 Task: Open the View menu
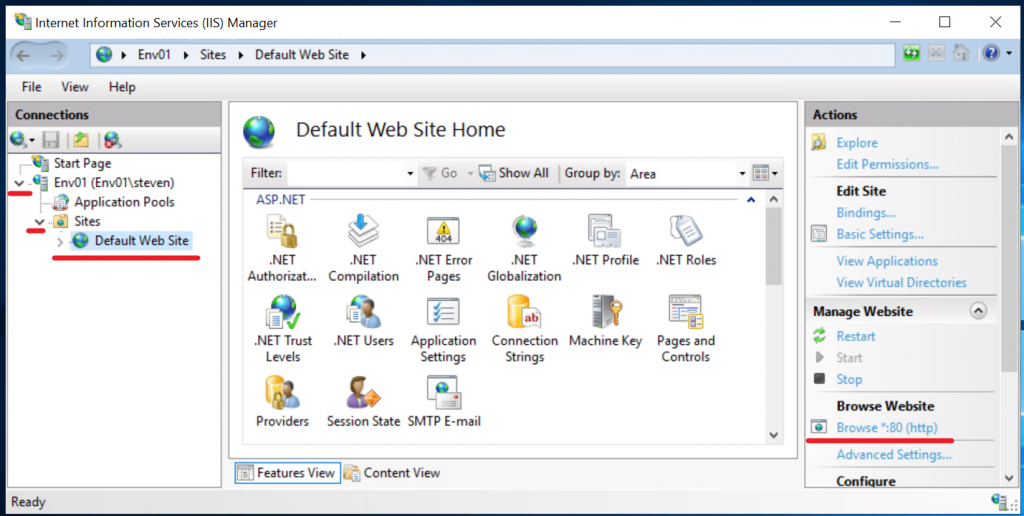[x=75, y=87]
